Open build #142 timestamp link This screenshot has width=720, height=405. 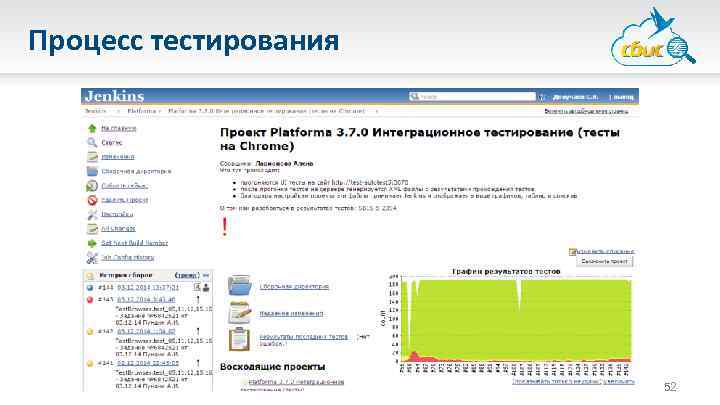(x=146, y=332)
